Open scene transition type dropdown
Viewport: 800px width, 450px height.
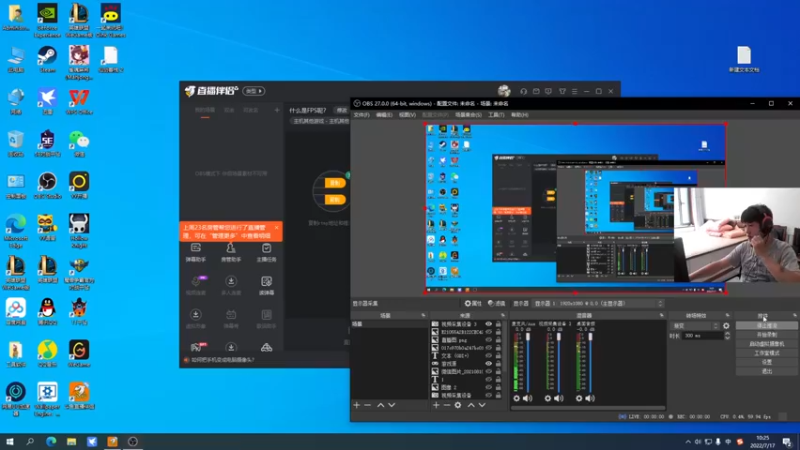pos(695,326)
